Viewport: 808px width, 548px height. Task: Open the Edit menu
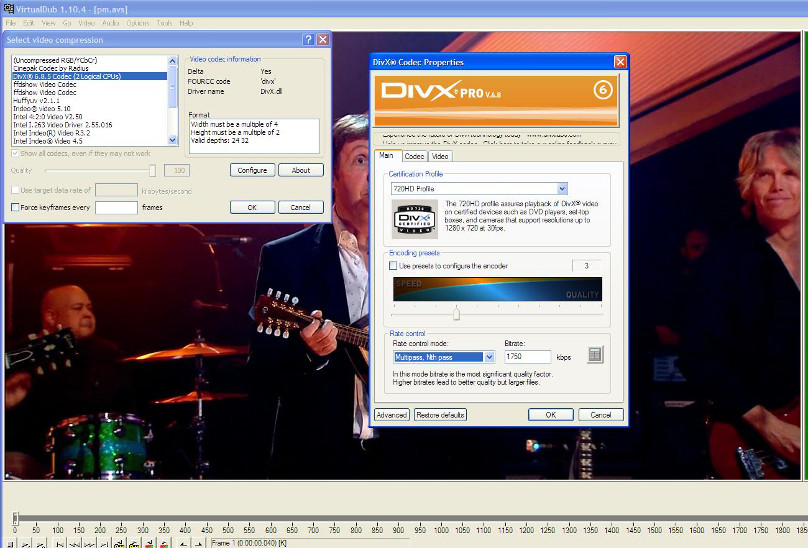(28, 23)
